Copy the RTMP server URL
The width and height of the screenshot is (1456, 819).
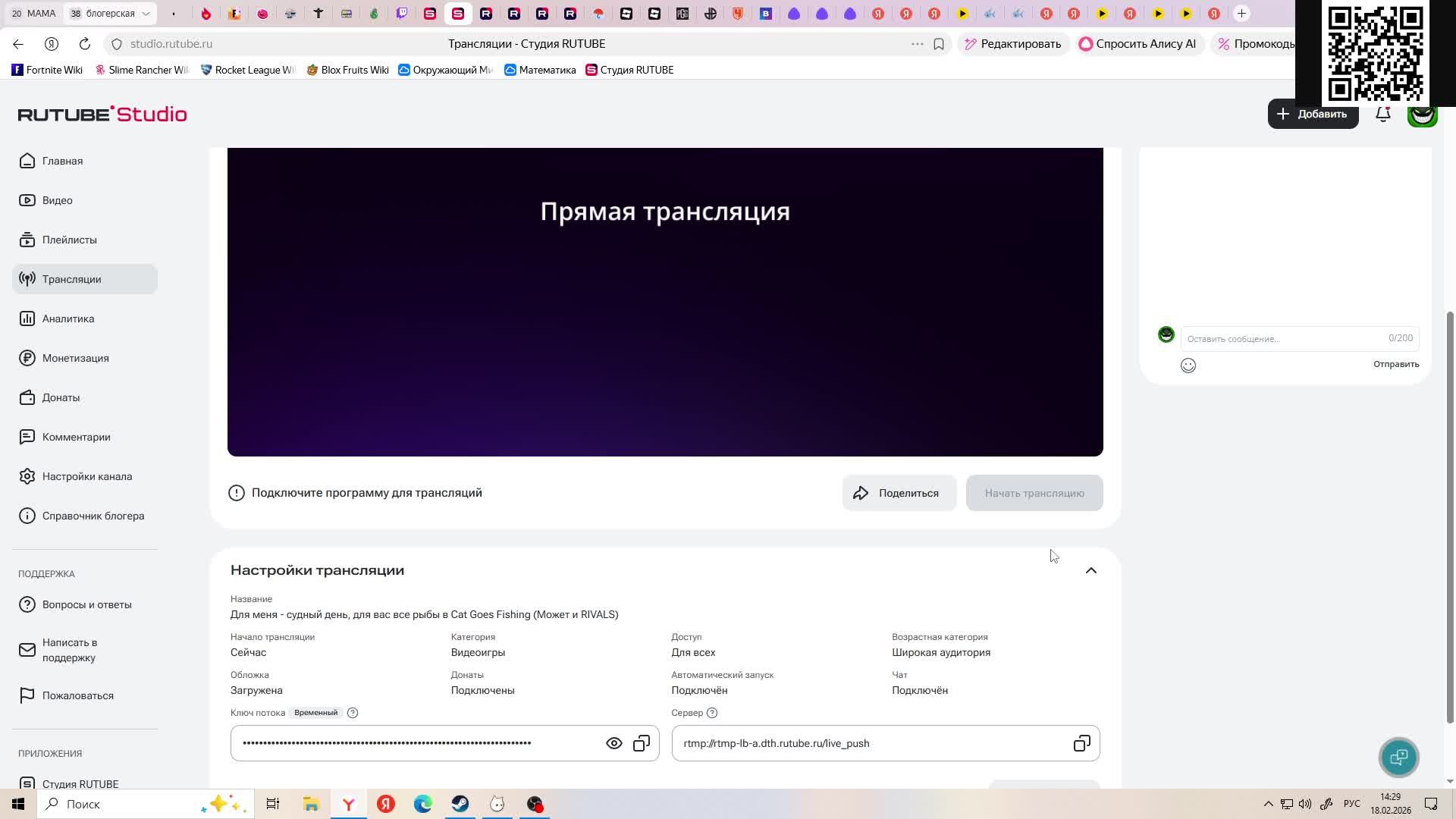pos(1081,743)
